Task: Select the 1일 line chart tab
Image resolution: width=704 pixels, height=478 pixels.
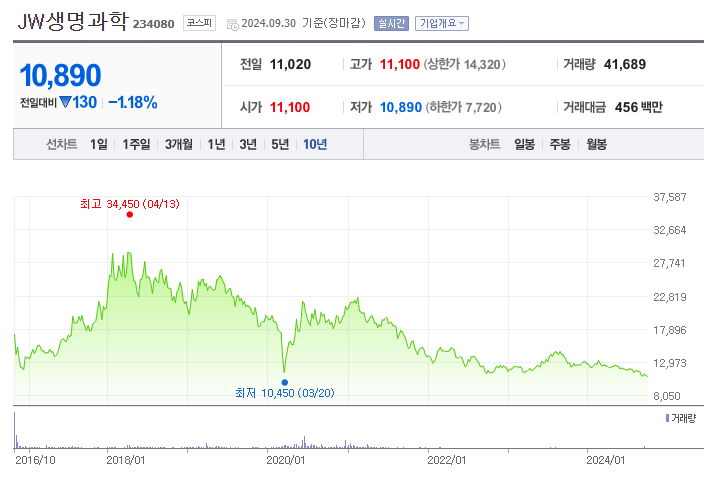Action: coord(99,144)
